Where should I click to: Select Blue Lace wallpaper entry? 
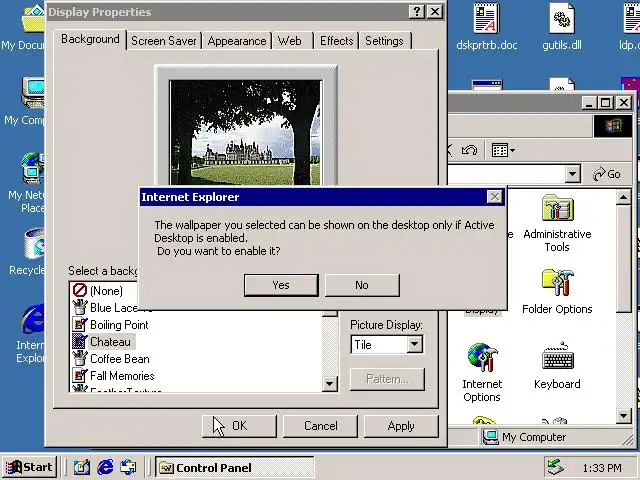[x=113, y=308]
